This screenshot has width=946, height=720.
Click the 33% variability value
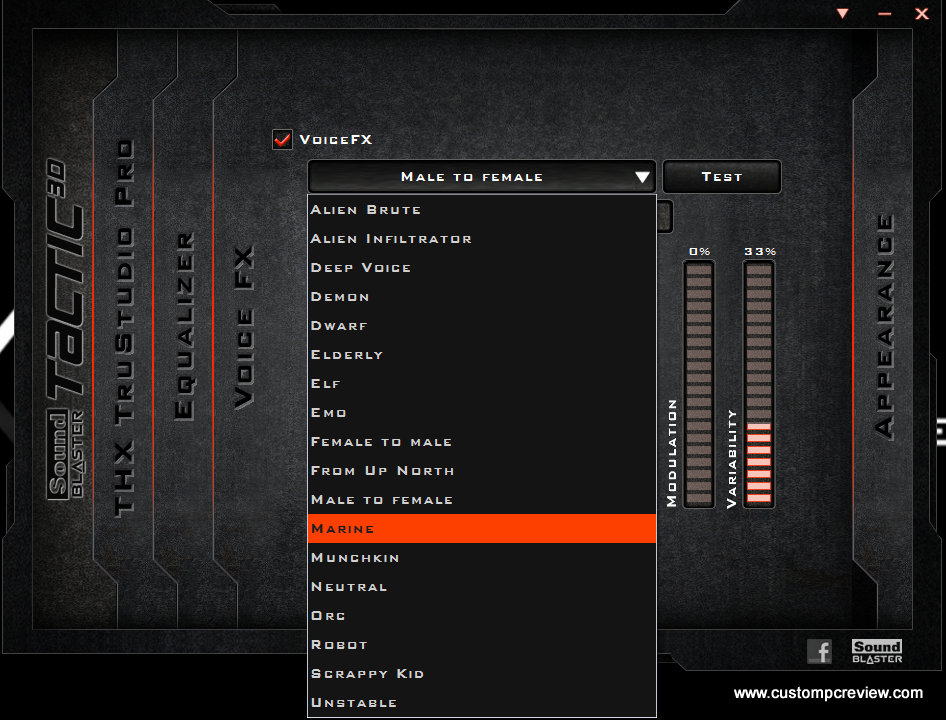(x=760, y=251)
